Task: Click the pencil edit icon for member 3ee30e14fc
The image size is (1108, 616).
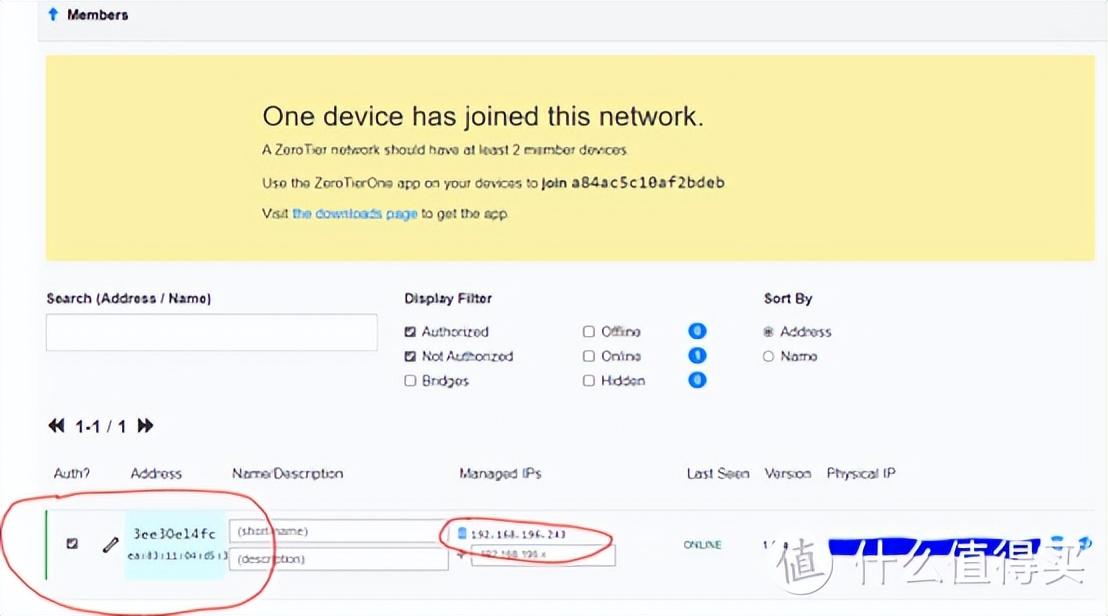Action: pyautogui.click(x=110, y=545)
